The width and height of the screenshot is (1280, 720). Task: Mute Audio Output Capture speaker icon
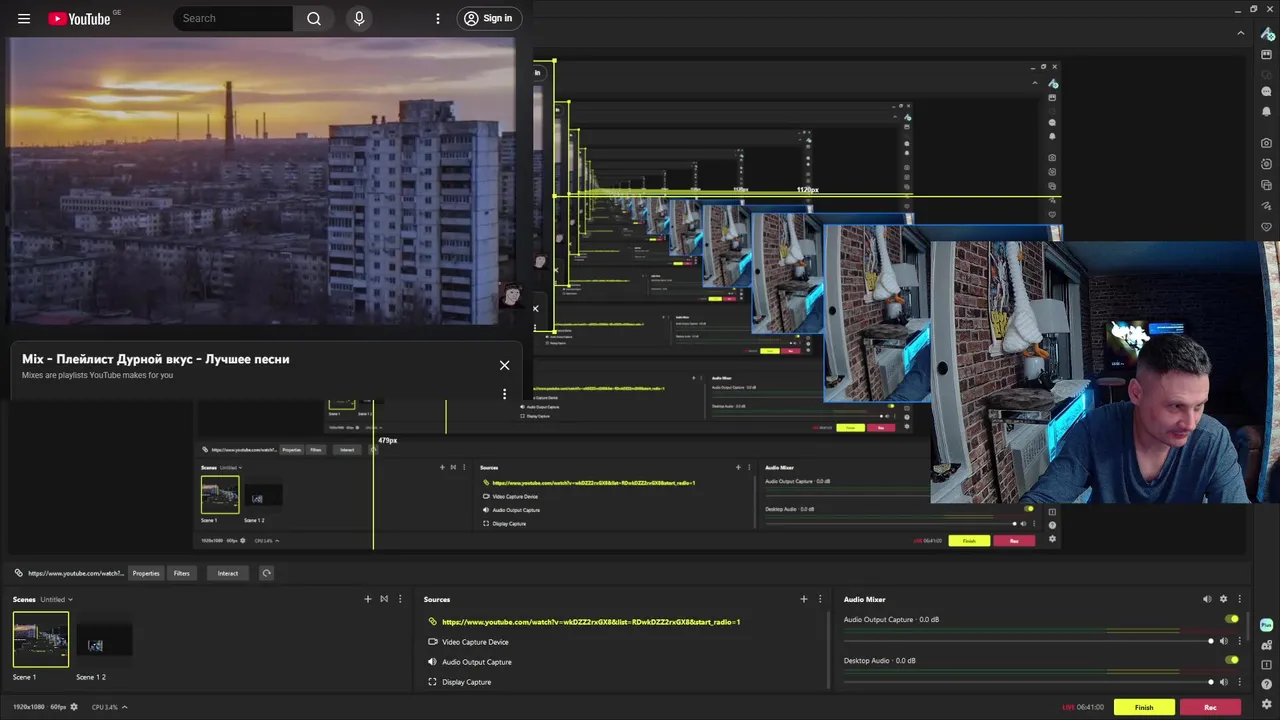(x=1224, y=641)
